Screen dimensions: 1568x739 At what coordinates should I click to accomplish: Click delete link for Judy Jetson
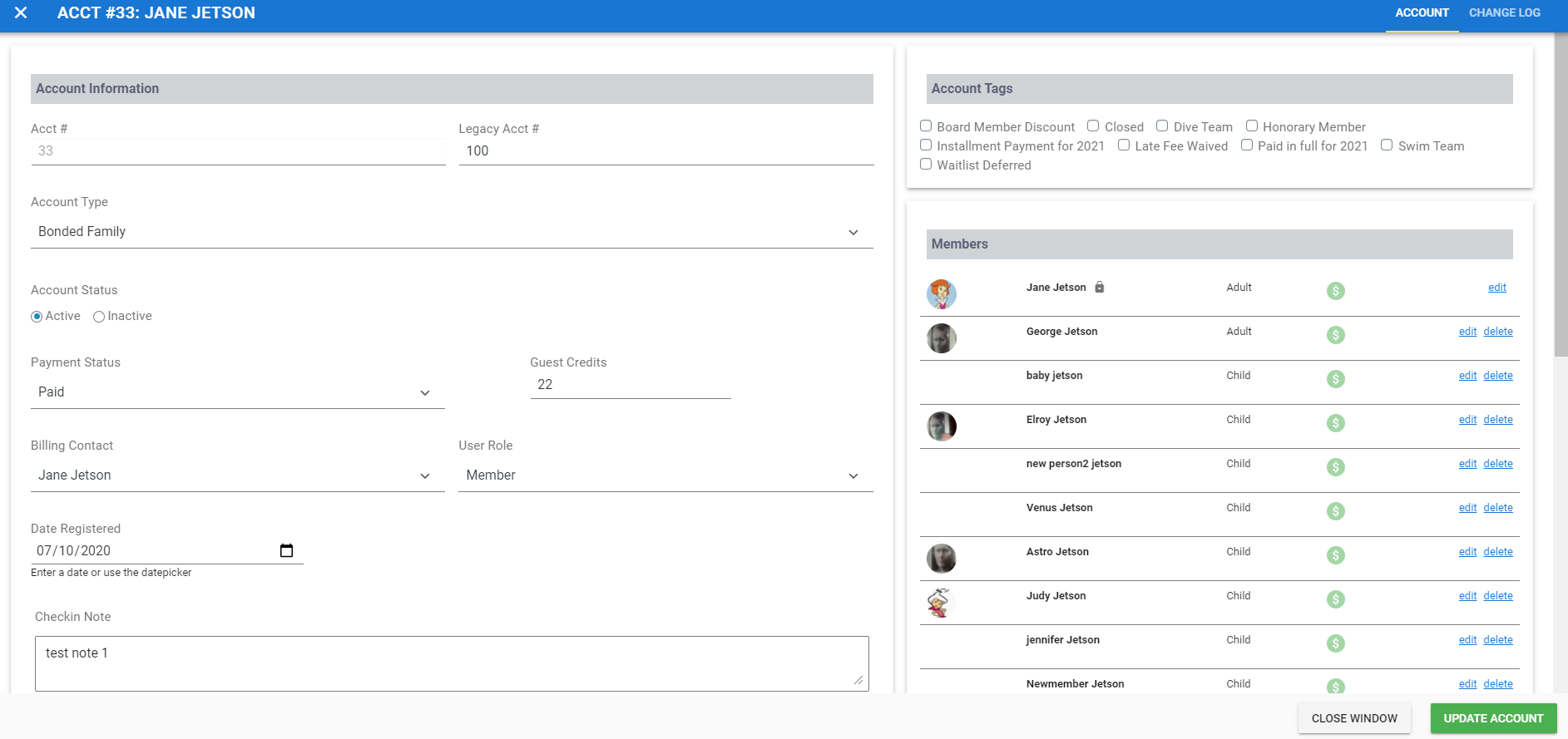point(1498,596)
